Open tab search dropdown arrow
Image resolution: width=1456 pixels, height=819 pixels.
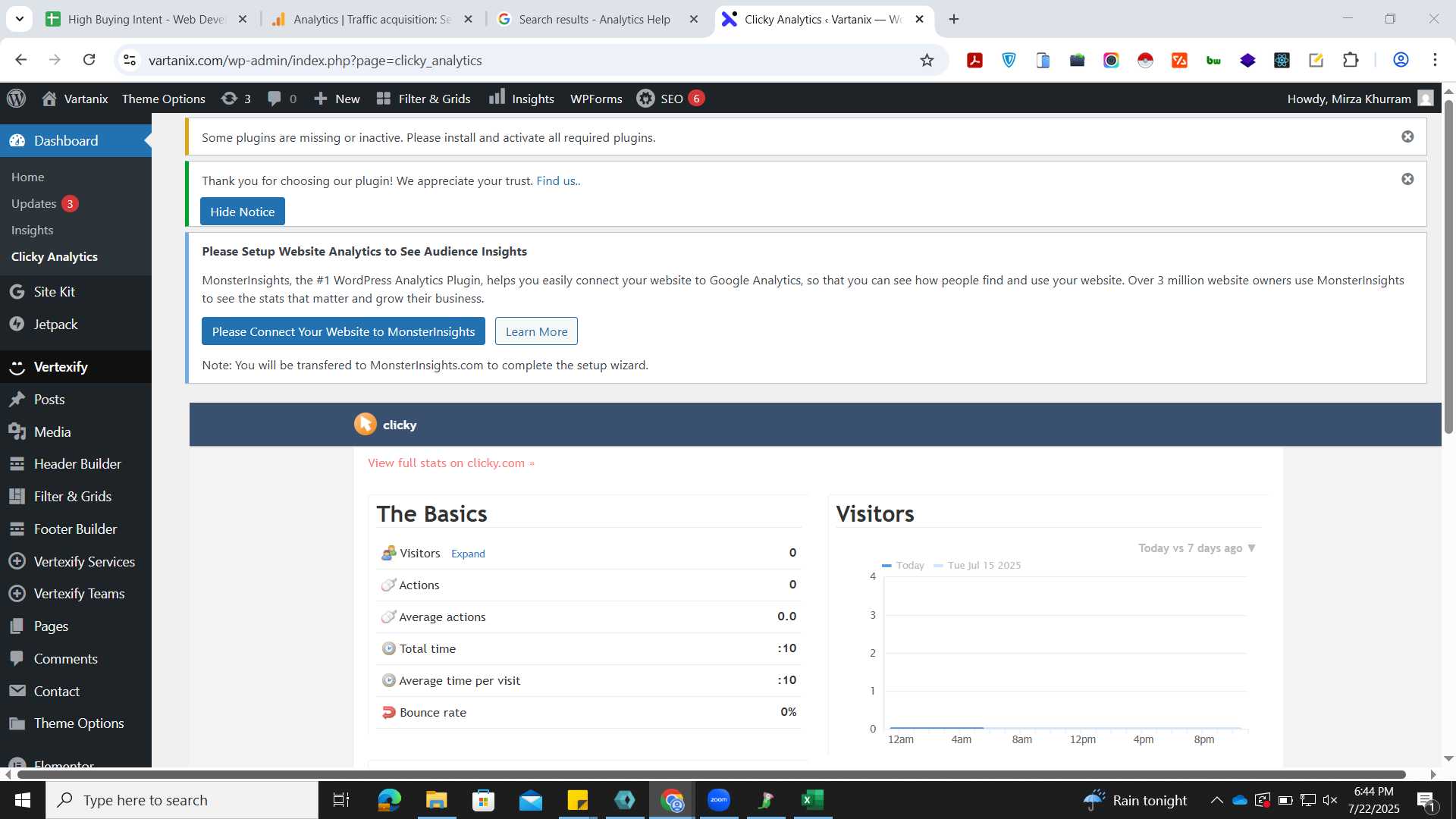click(19, 19)
